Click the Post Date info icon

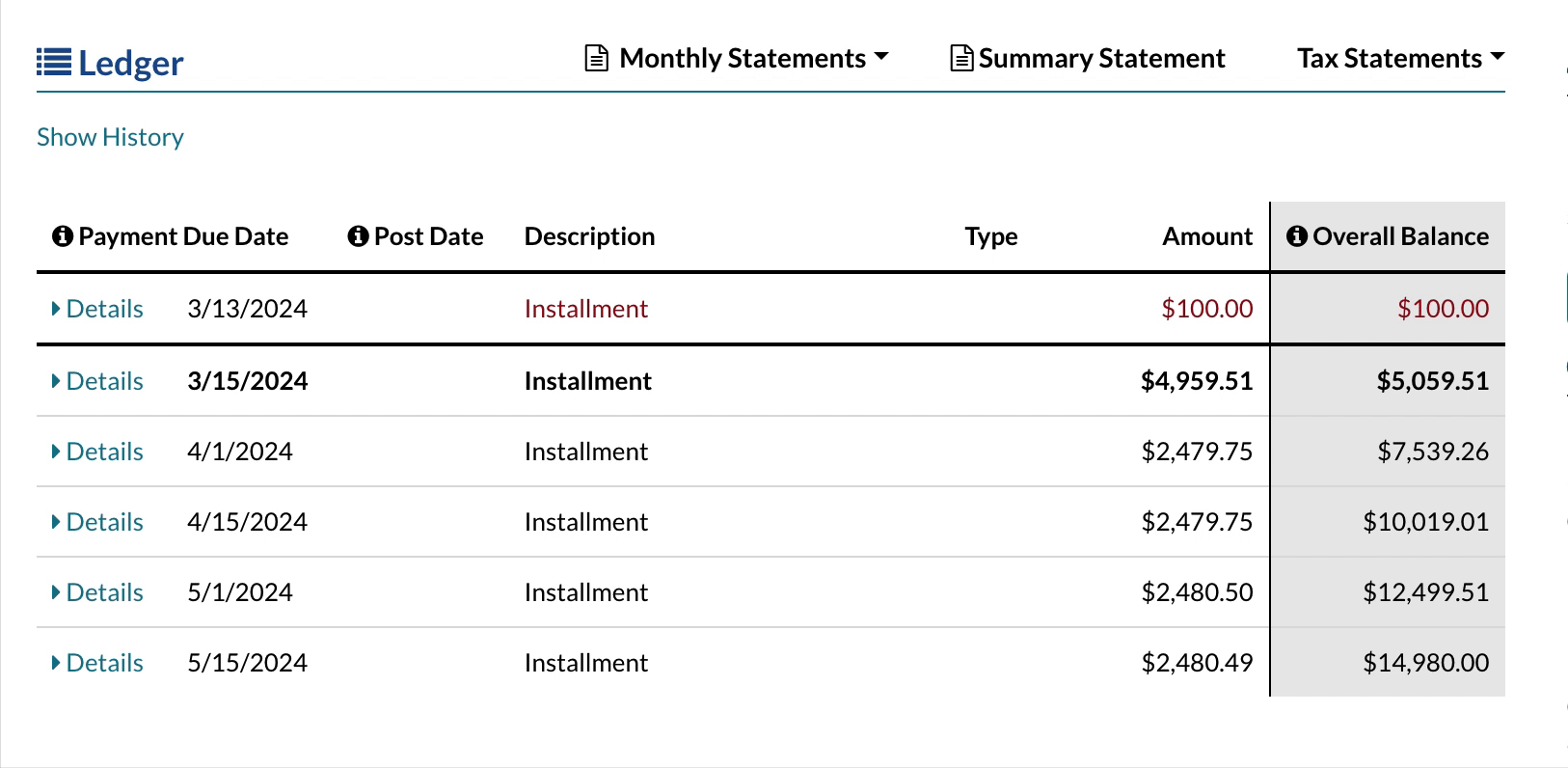click(358, 236)
